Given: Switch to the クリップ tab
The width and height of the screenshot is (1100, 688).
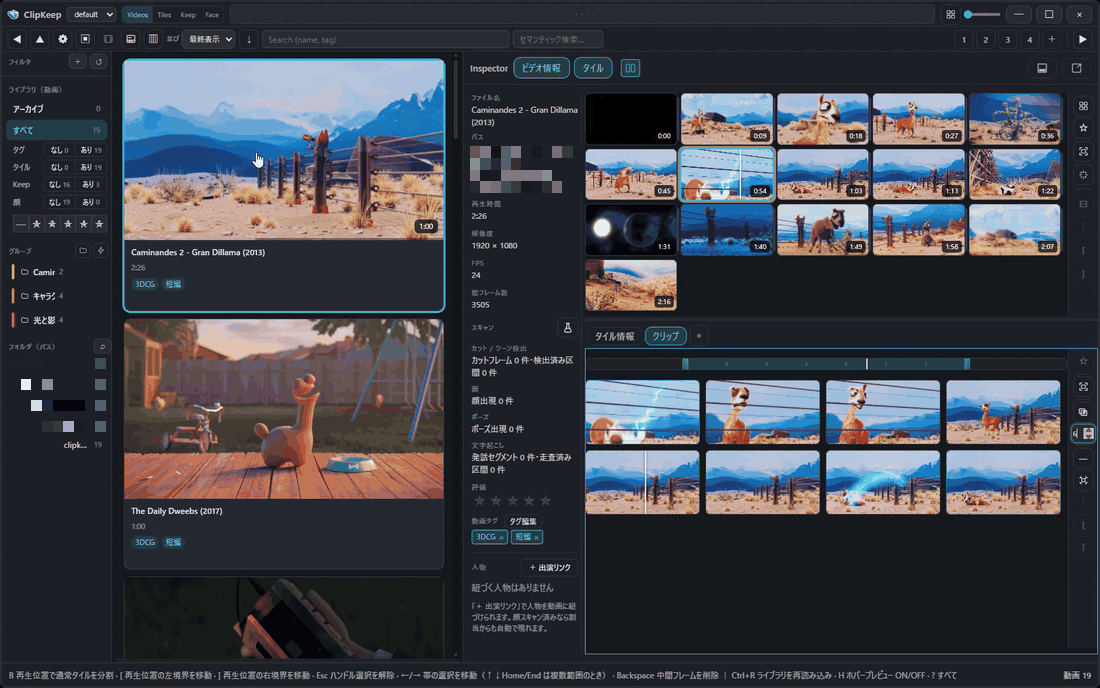Looking at the screenshot, I should (x=665, y=336).
